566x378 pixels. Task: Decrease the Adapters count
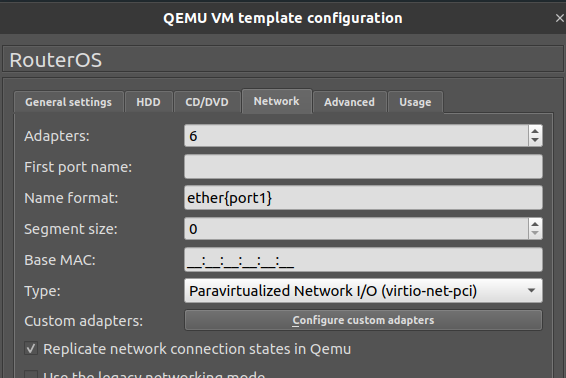pos(535,140)
